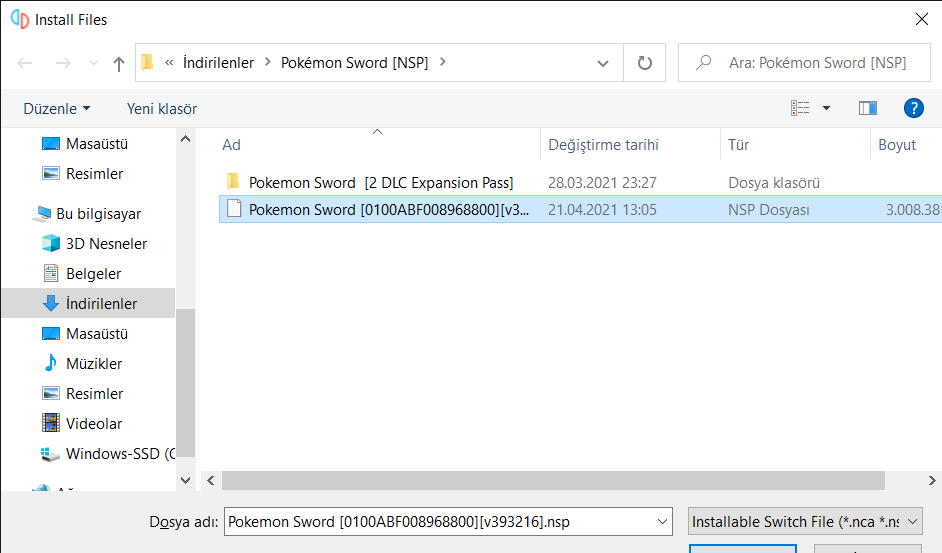Click the İndirilenler download arrow icon
The height and width of the screenshot is (553, 942).
pos(51,303)
